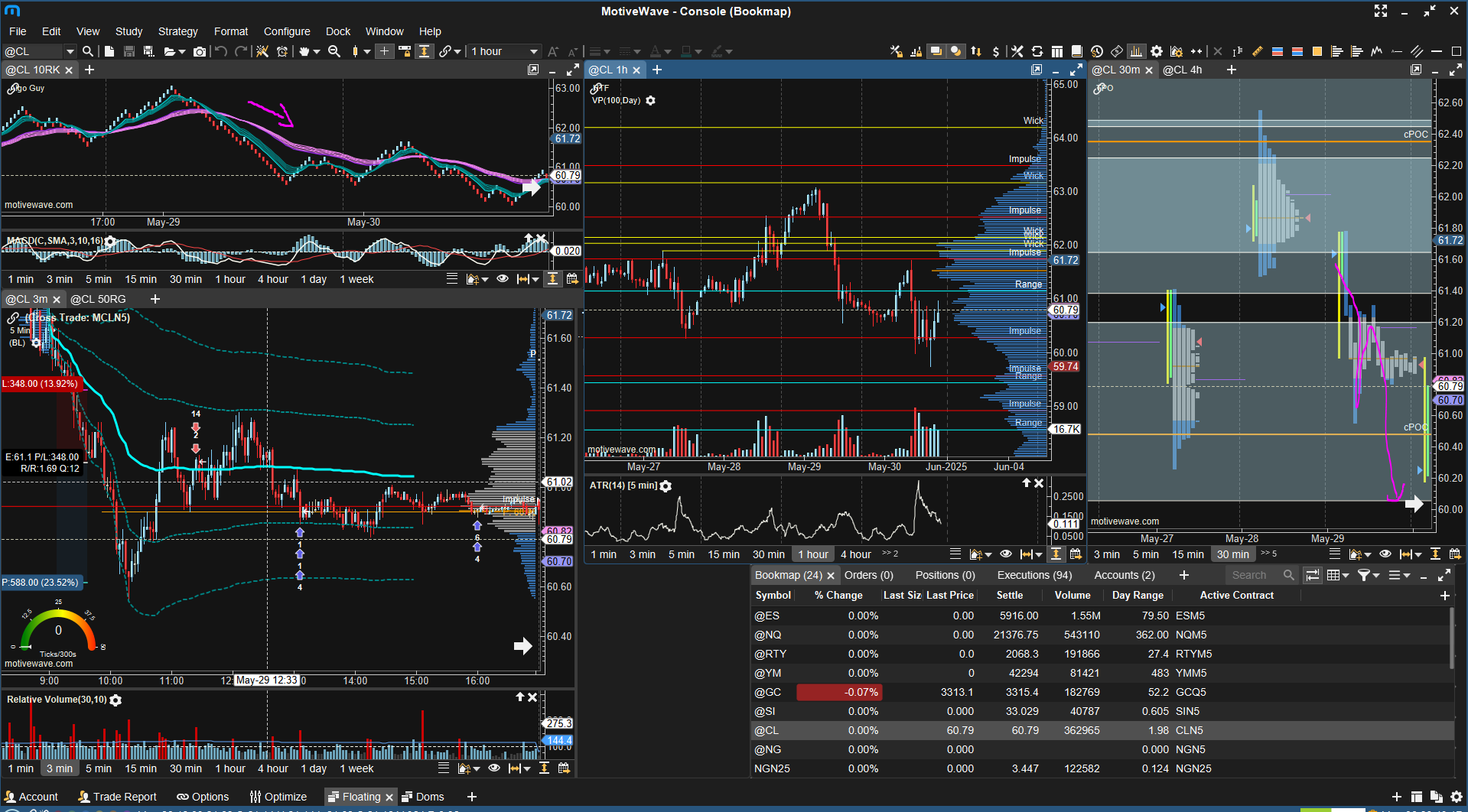Toggle eye visibility under the 1h chart
Screen dimensions: 1468x812
[x=1006, y=554]
